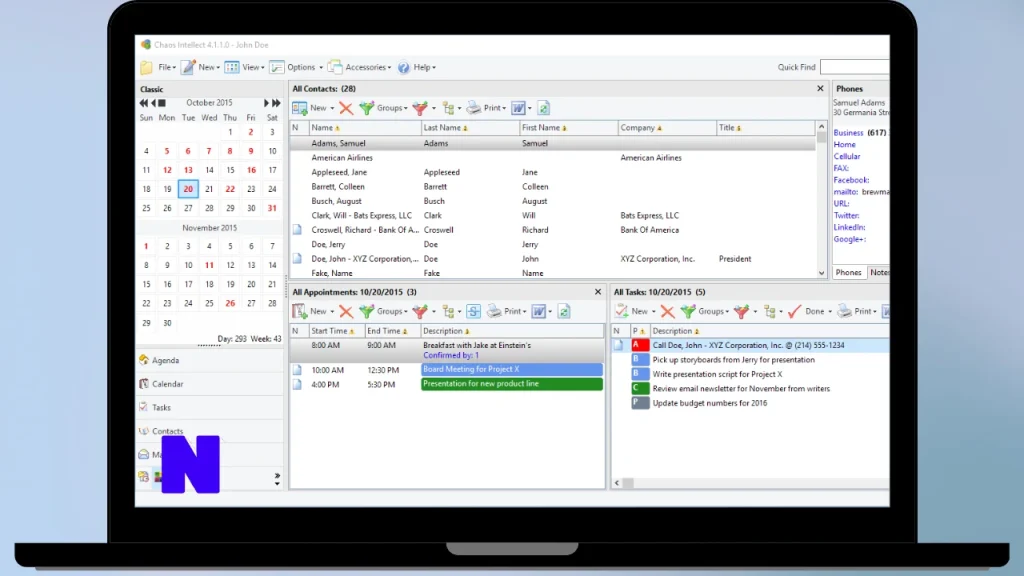
Task: Click the printer icon in Tasks toolbar
Action: coord(844,312)
